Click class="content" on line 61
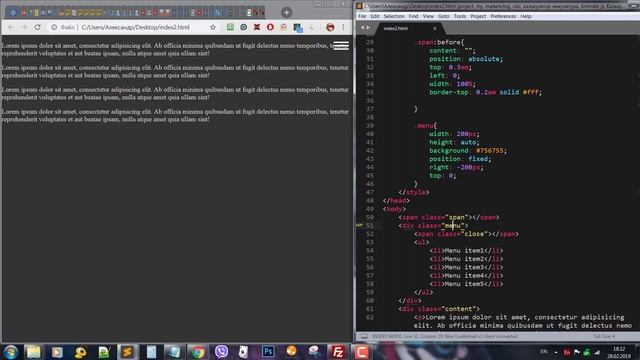Image resolution: width=640 pixels, height=360 pixels. click(x=448, y=309)
